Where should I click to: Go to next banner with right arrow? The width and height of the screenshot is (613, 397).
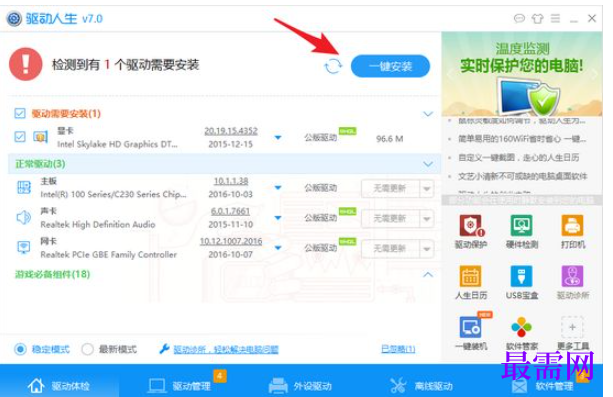595,74
